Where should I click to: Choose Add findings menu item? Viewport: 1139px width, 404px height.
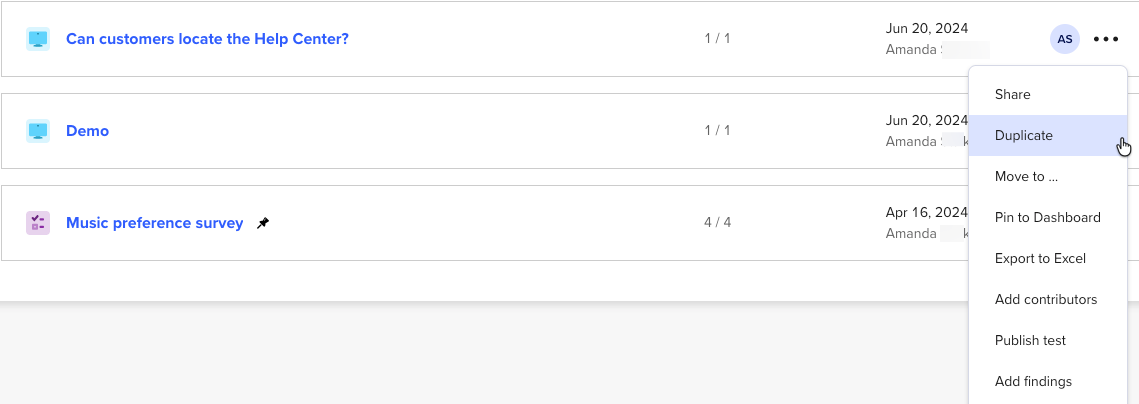click(1033, 381)
